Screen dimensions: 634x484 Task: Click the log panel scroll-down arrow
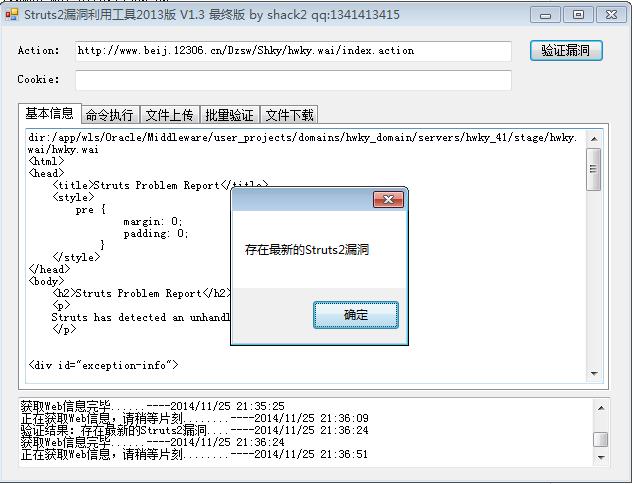[x=601, y=458]
